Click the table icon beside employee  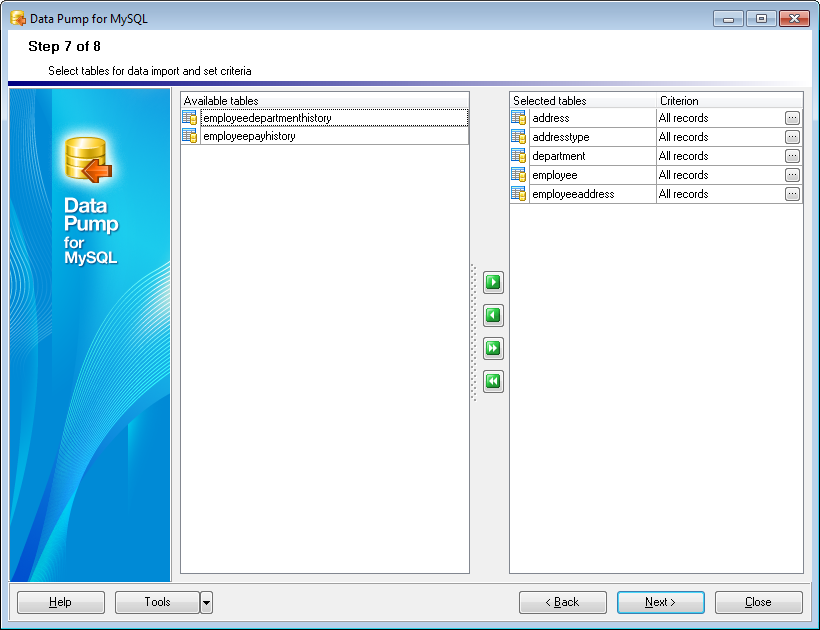(519, 175)
